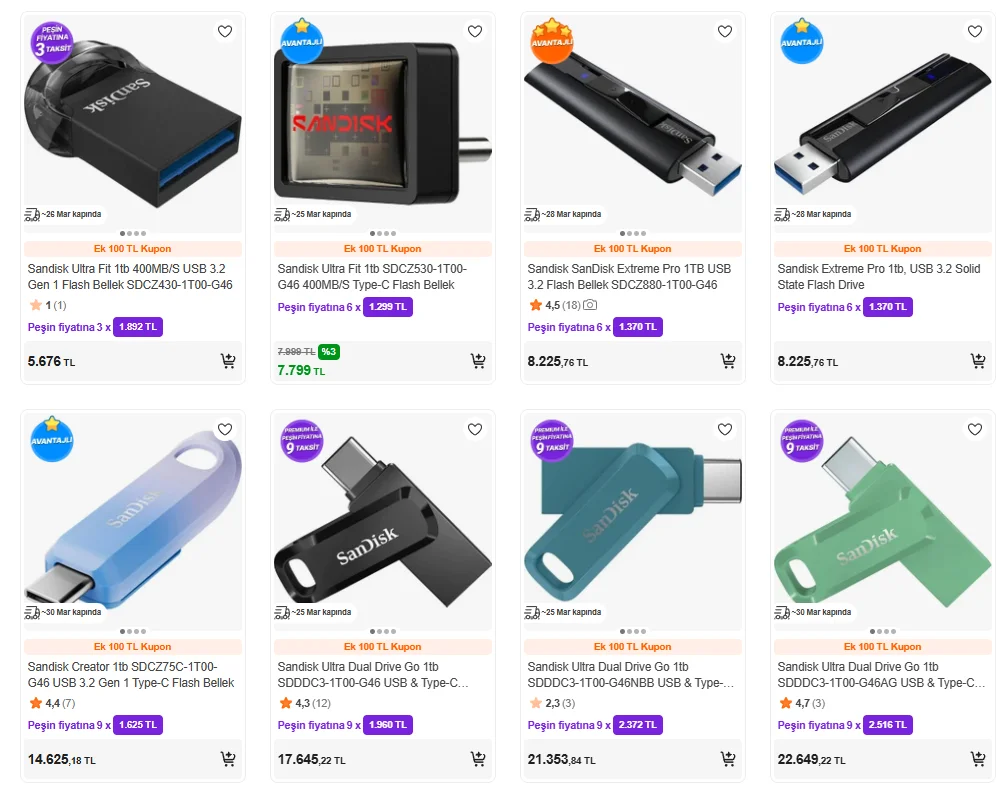Open teal Ultra Dual Drive Go image
Viewport: 996px width, 808px height.
pyautogui.click(x=633, y=521)
